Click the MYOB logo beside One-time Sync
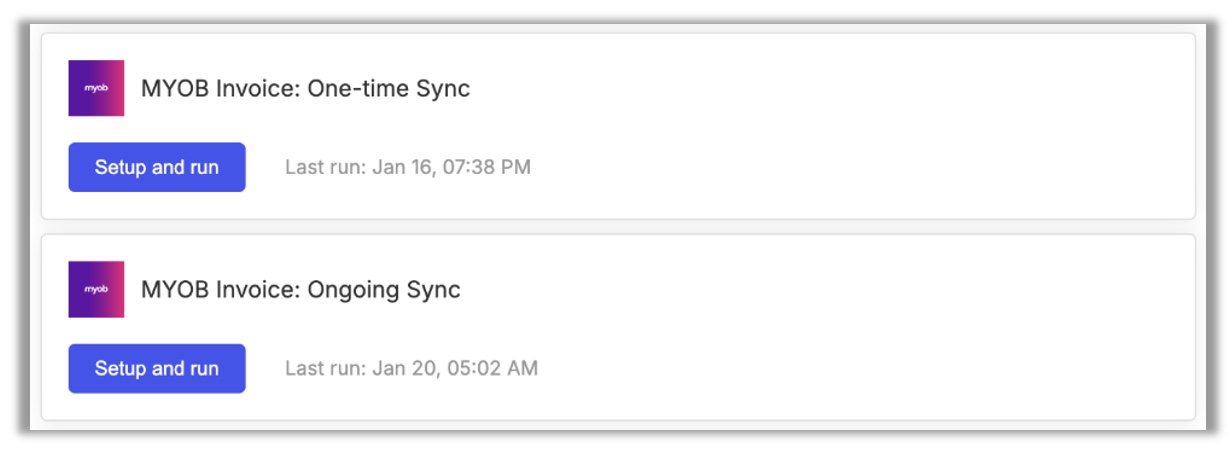The image size is (1232, 458). 96,88
